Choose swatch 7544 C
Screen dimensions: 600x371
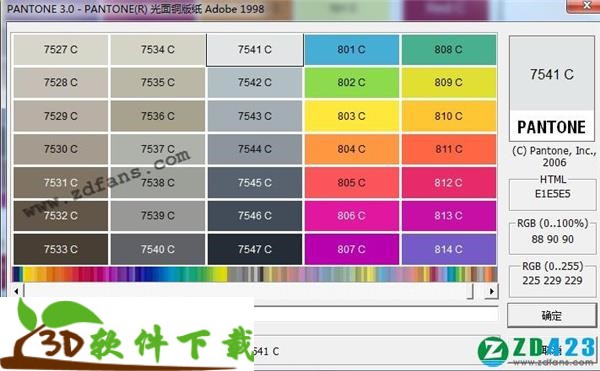coord(255,149)
